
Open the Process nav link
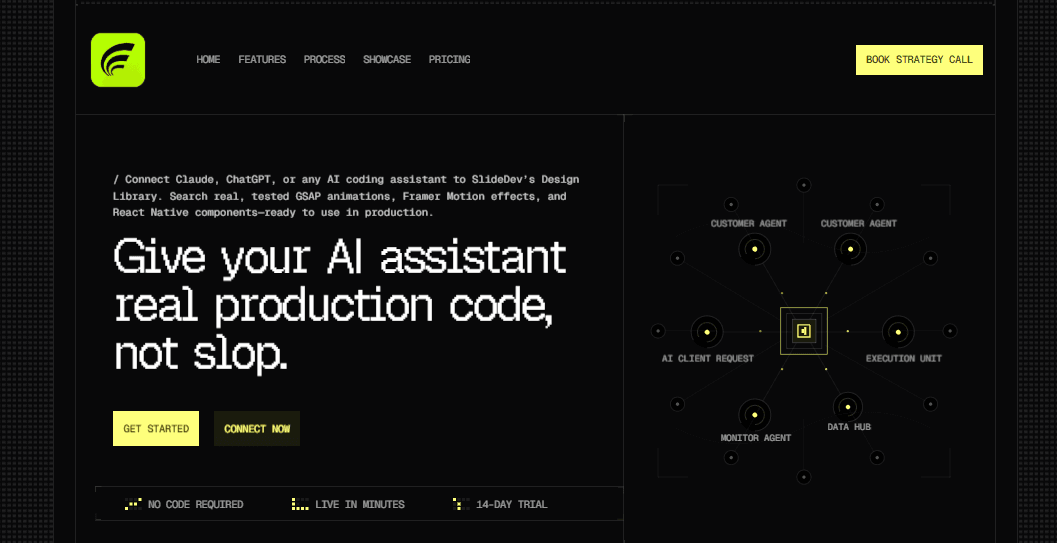tap(324, 59)
